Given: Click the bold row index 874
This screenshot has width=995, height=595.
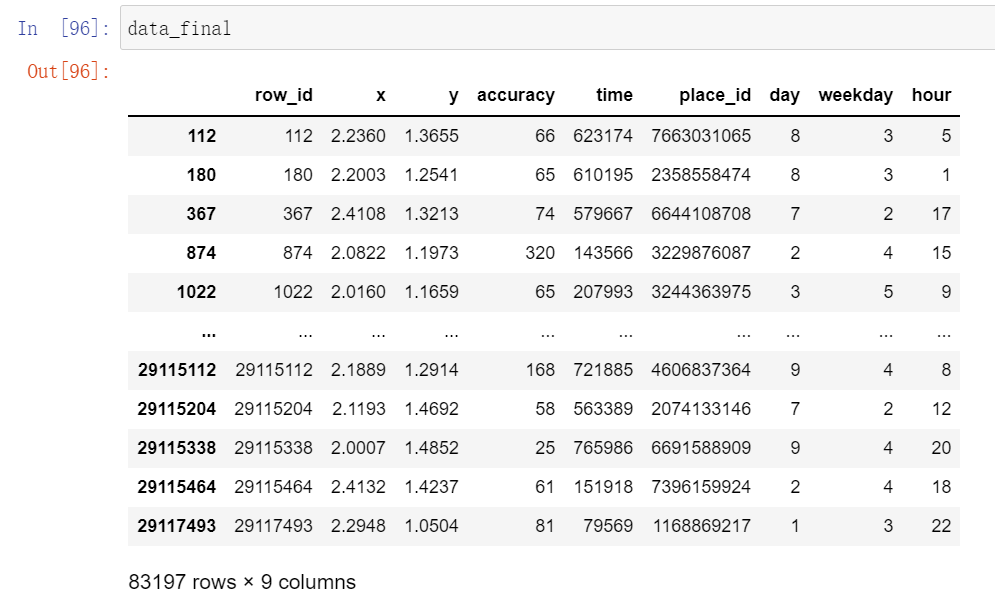Looking at the screenshot, I should (x=200, y=253).
